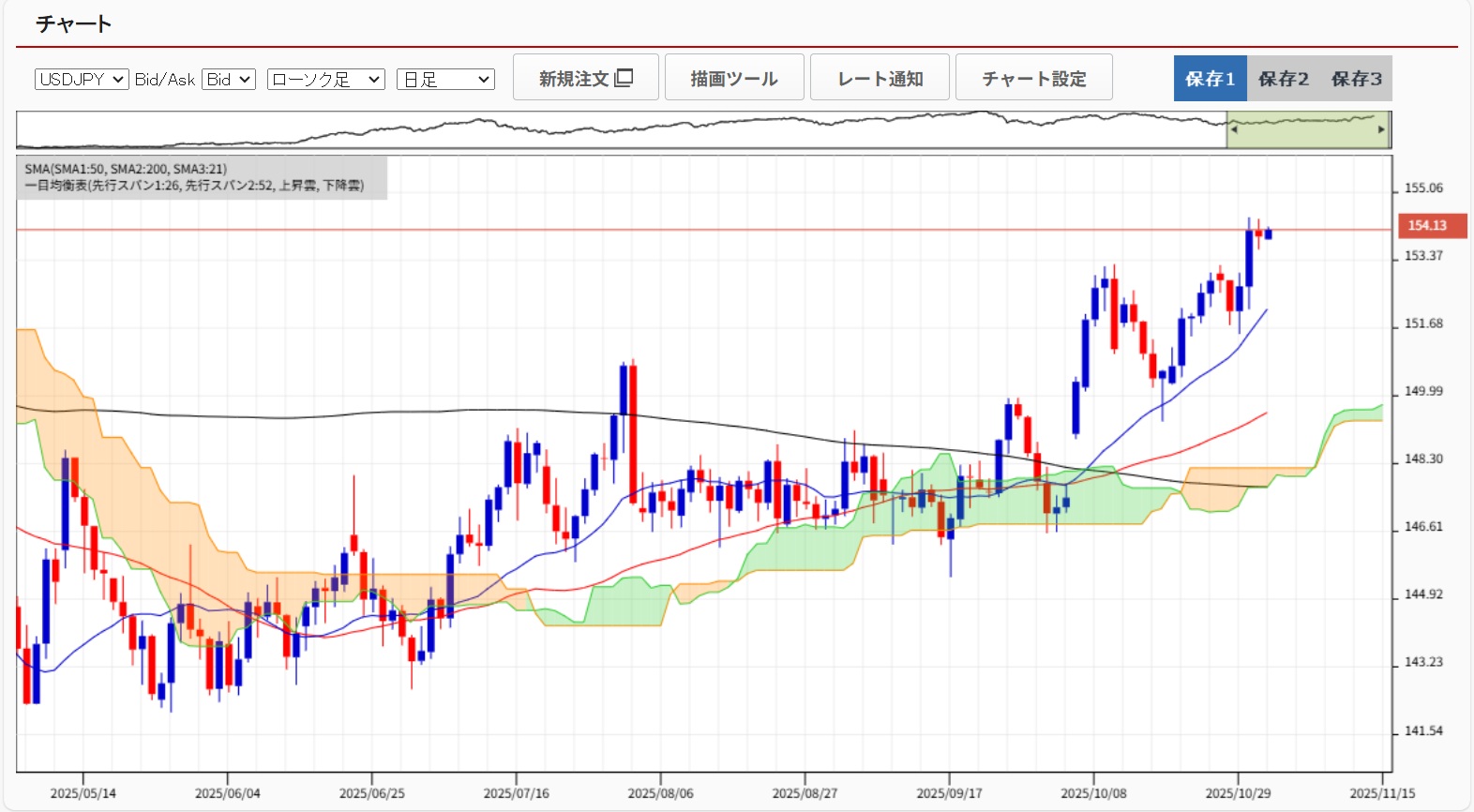The image size is (1474, 812).
Task: Open the 描画ツール drawing tools
Action: point(734,78)
